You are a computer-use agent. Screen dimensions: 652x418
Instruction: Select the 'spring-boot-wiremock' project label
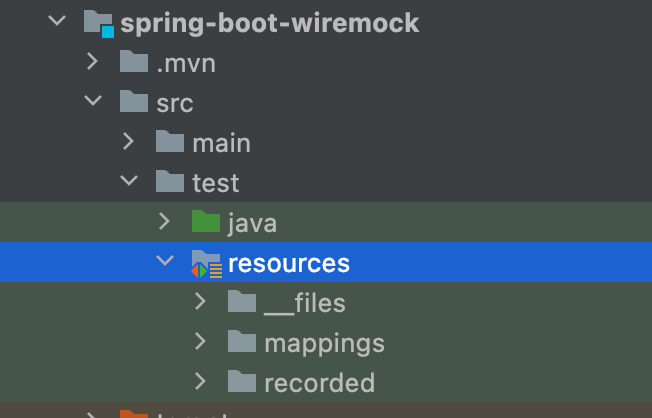tap(269, 23)
